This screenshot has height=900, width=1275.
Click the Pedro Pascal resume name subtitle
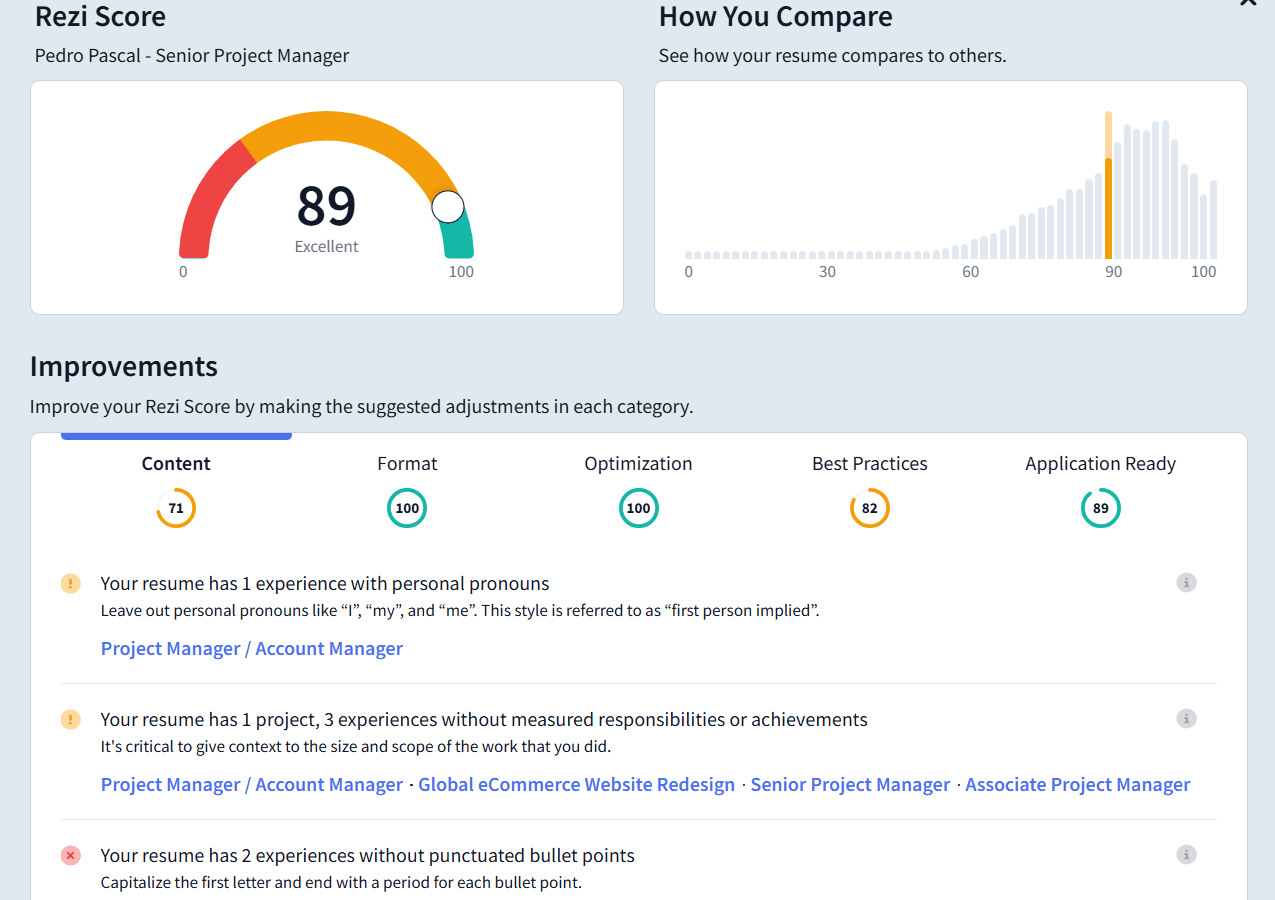[x=192, y=56]
